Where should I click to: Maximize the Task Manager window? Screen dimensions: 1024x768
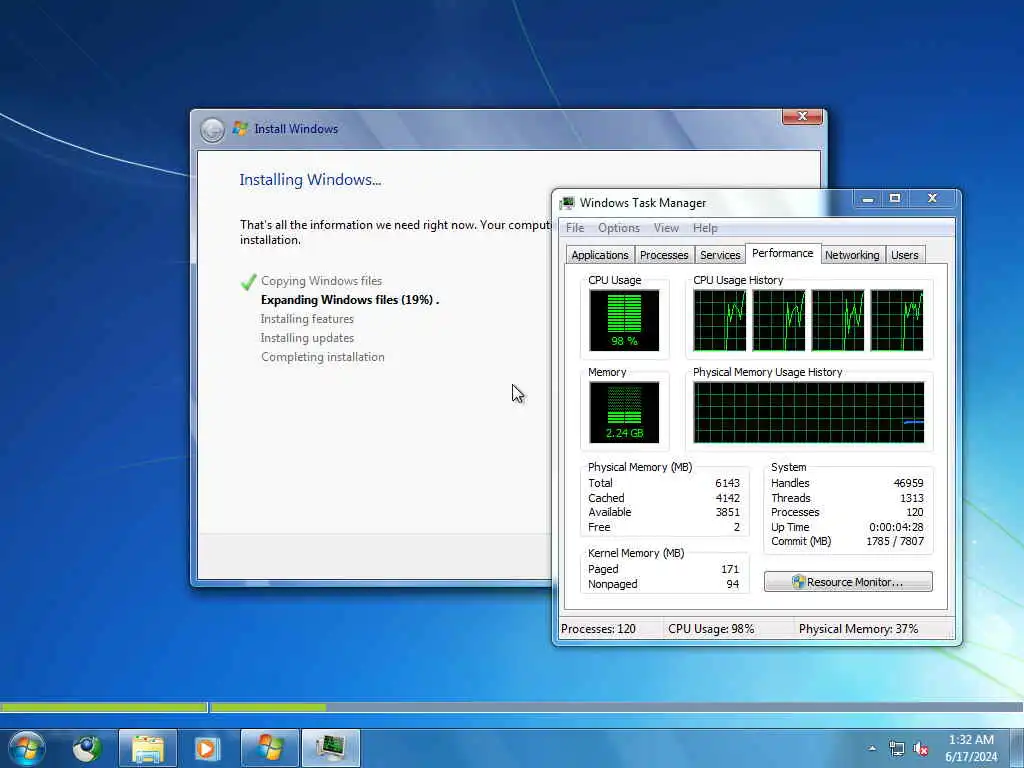(895, 199)
